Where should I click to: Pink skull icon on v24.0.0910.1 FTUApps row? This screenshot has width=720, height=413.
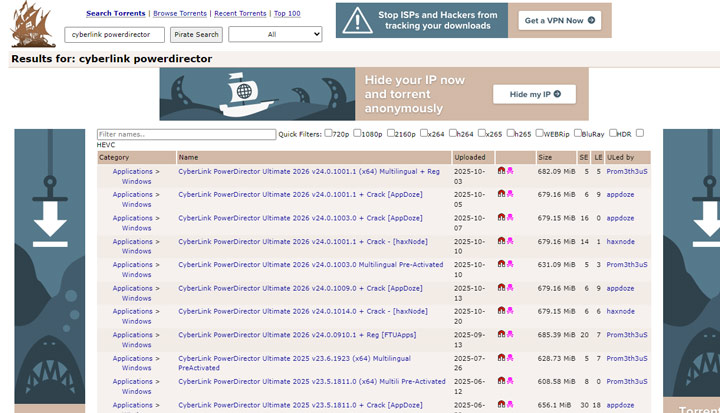pos(510,334)
